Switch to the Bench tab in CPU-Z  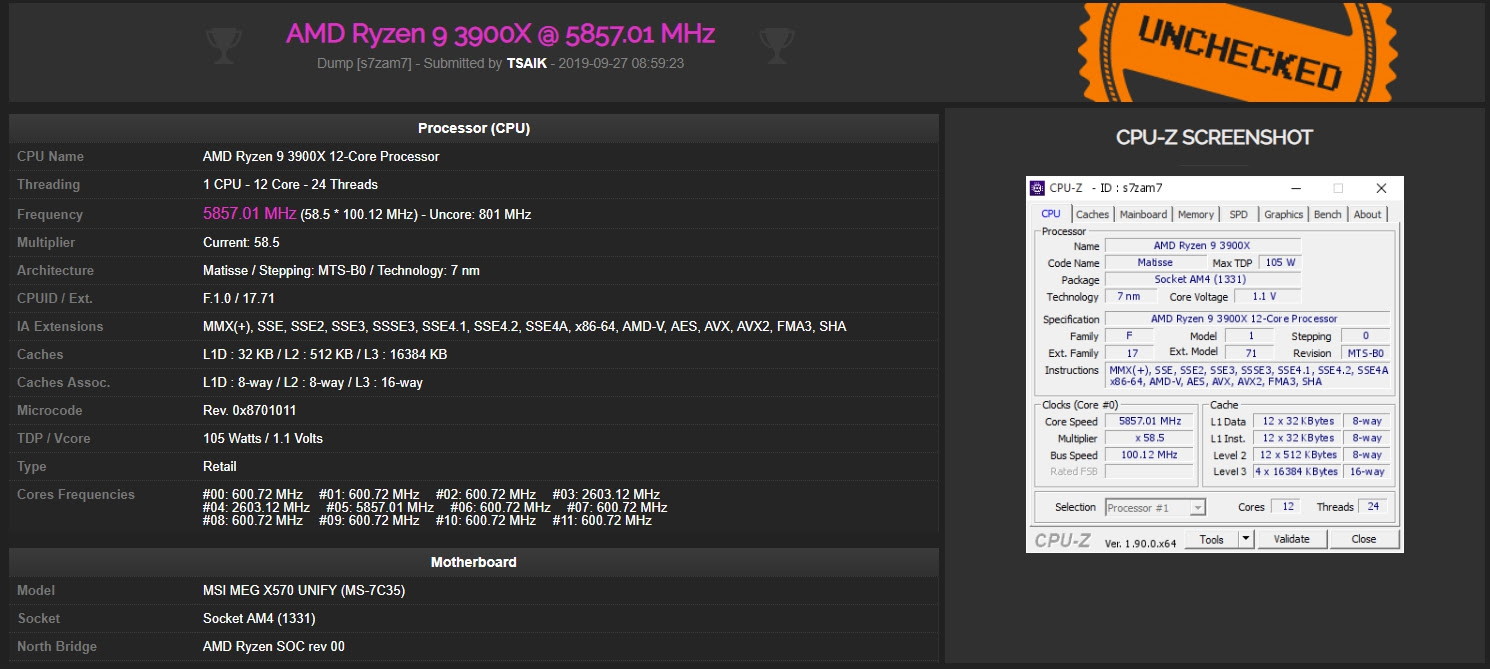point(1328,214)
